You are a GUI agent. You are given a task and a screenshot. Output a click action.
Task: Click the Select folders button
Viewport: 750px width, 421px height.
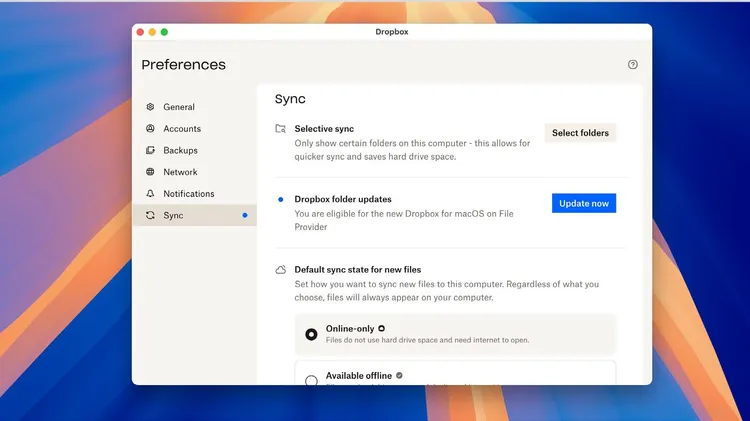[x=580, y=133]
